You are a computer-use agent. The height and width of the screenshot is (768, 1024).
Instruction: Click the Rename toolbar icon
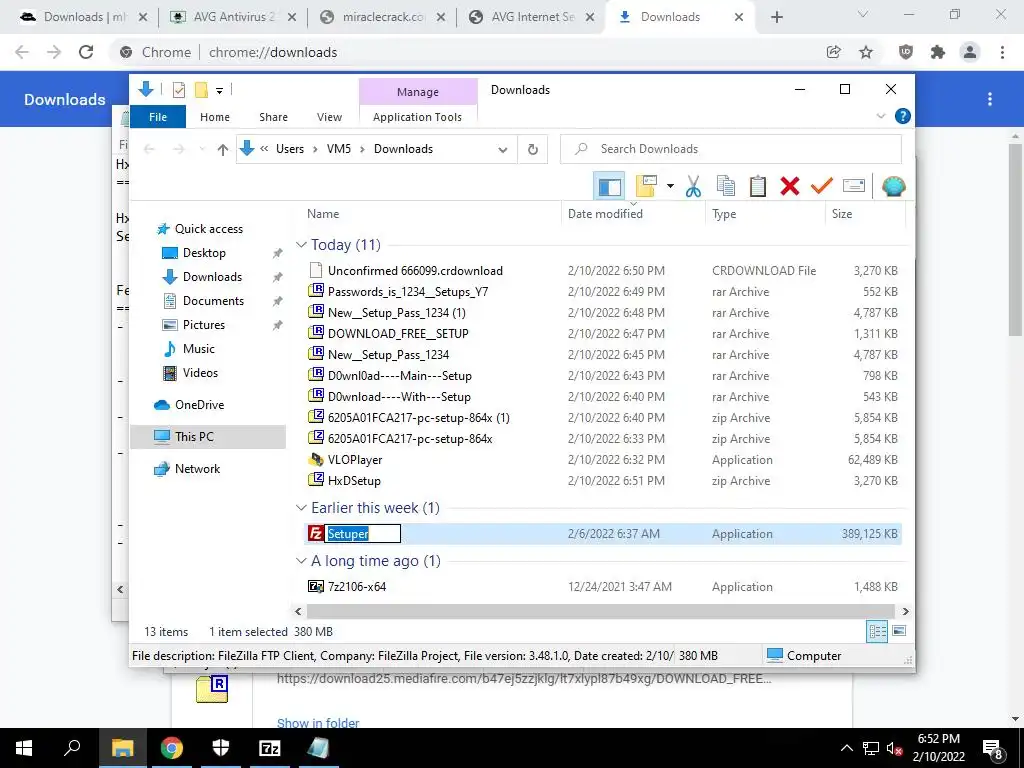[x=854, y=187]
